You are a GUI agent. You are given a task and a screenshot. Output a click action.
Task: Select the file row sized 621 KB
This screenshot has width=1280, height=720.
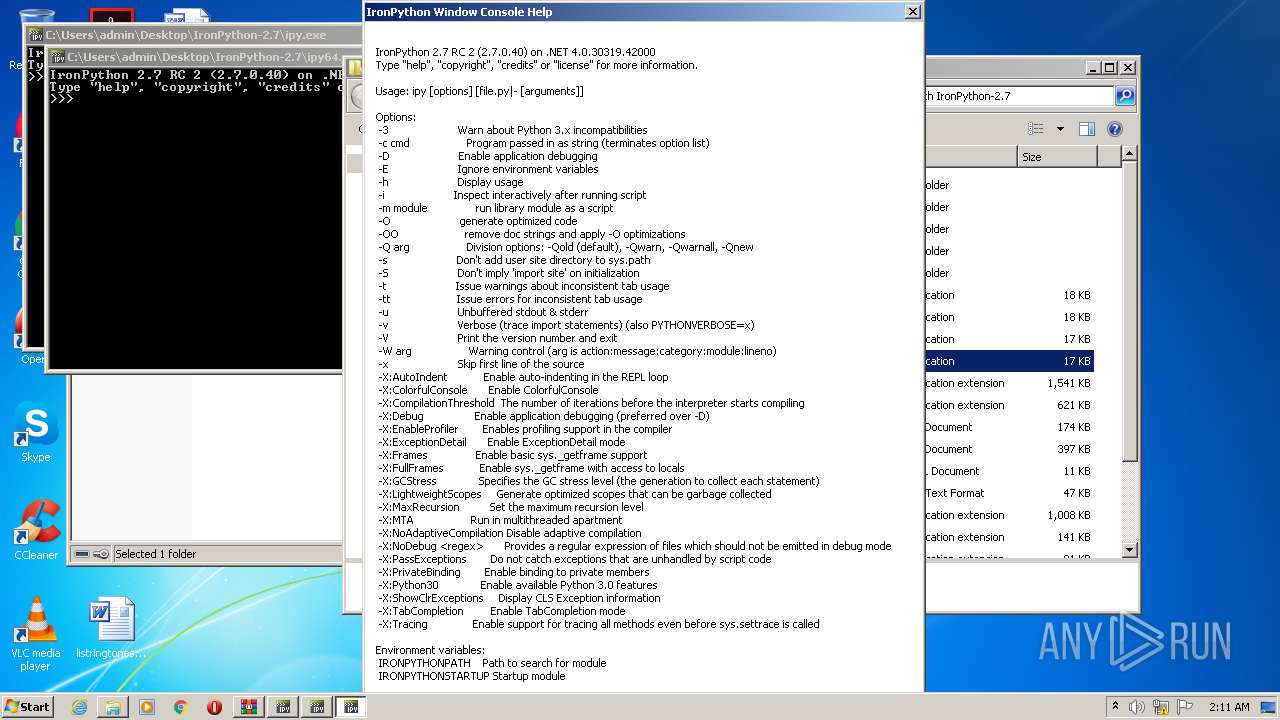[1009, 405]
